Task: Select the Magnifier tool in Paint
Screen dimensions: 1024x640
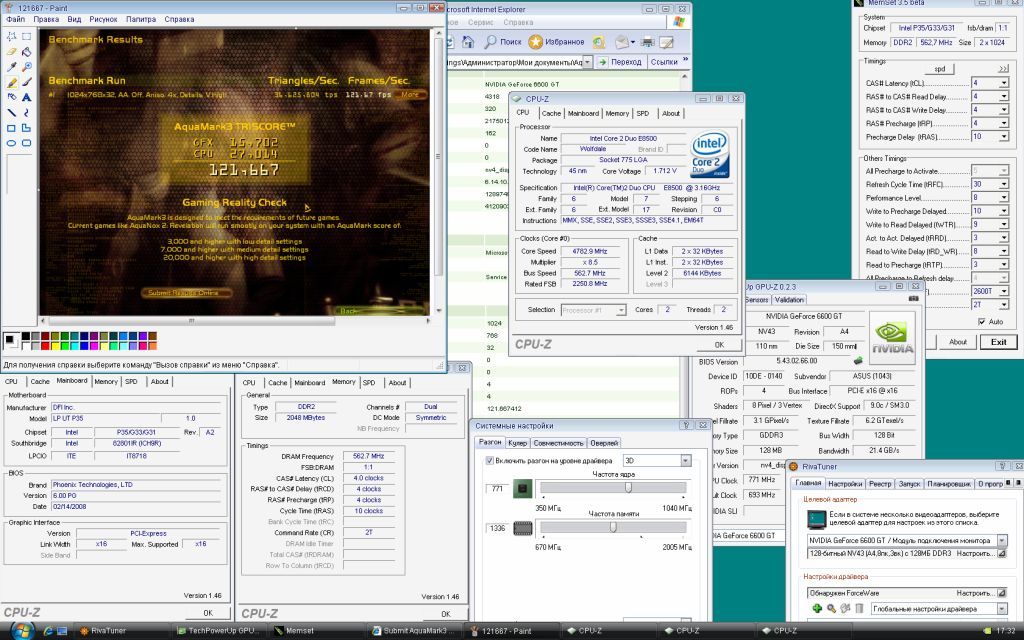Action: point(27,67)
